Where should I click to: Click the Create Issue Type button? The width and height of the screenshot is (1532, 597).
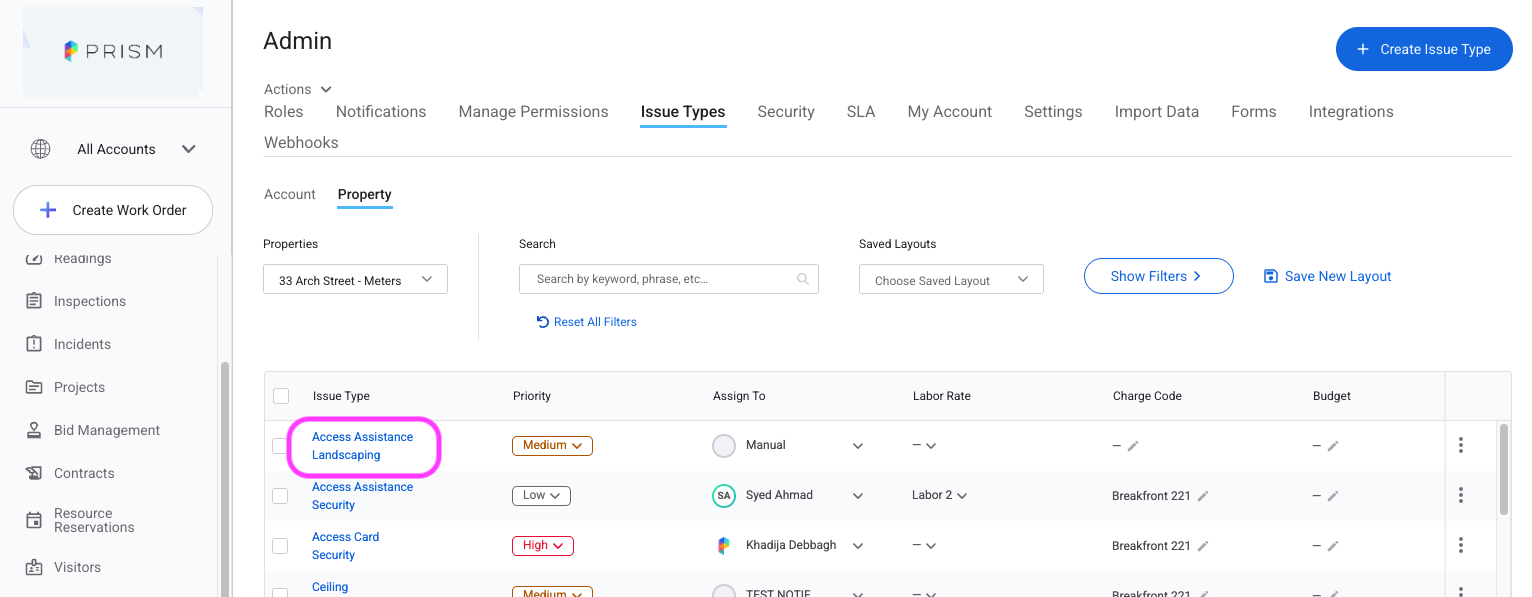tap(1424, 48)
